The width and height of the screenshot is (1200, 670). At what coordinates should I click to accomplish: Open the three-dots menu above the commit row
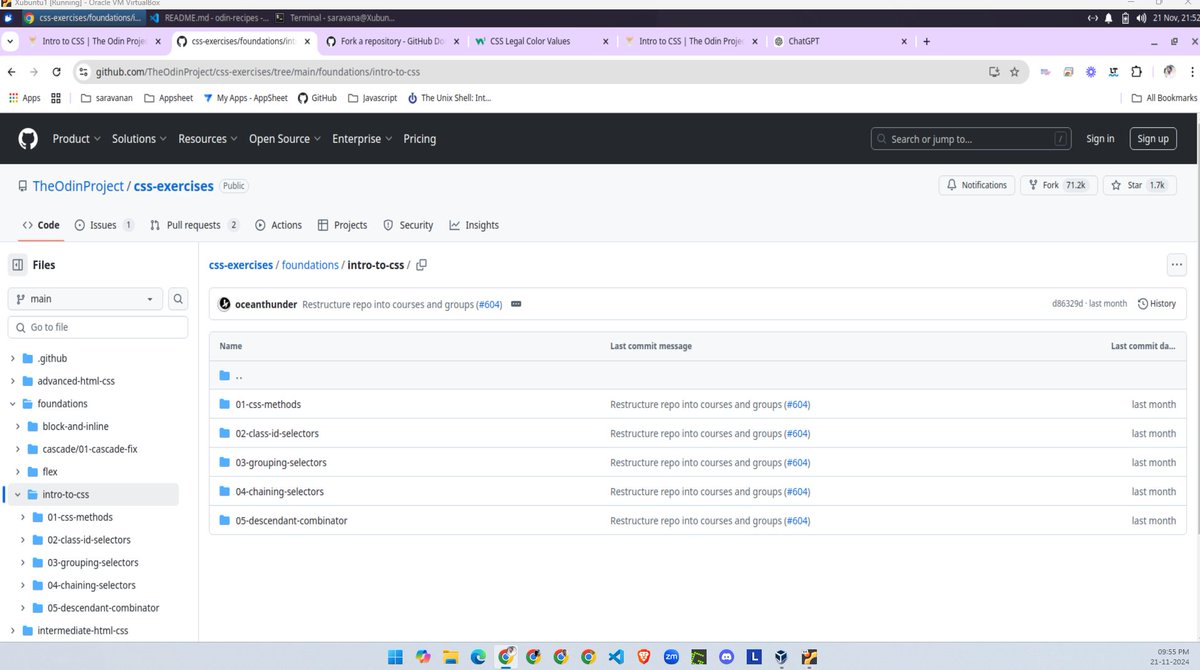coord(1176,265)
